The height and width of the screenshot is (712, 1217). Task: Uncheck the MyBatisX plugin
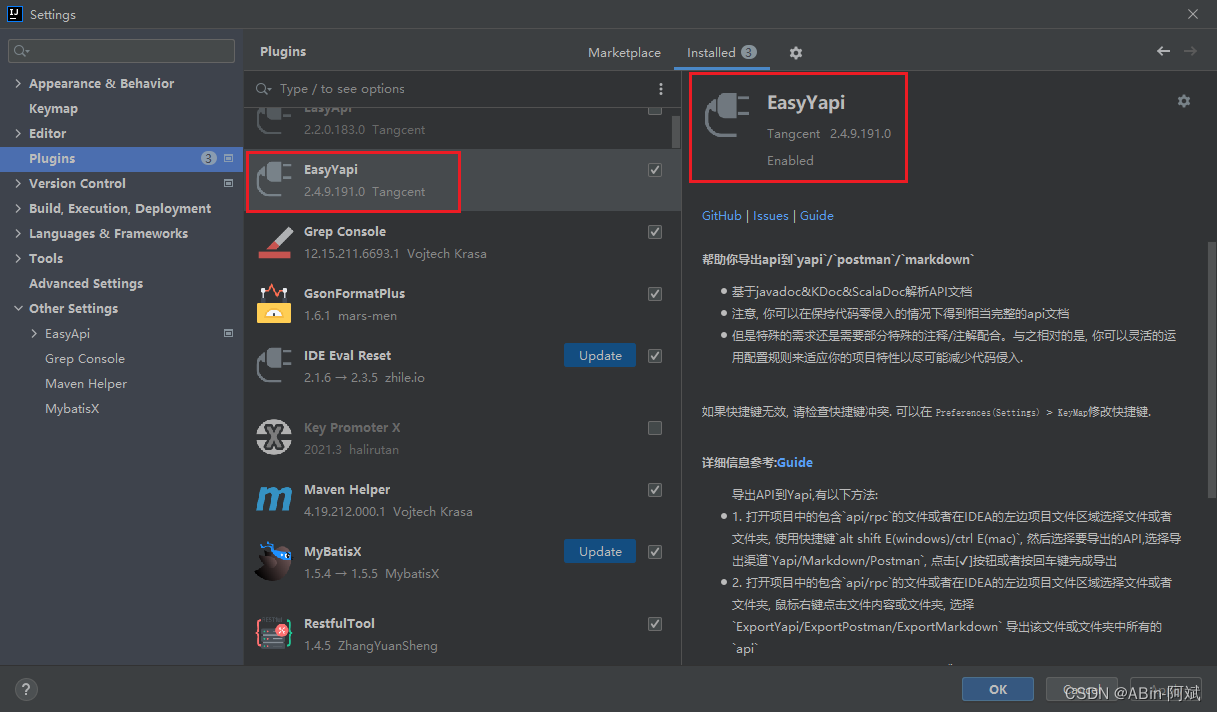click(x=655, y=552)
